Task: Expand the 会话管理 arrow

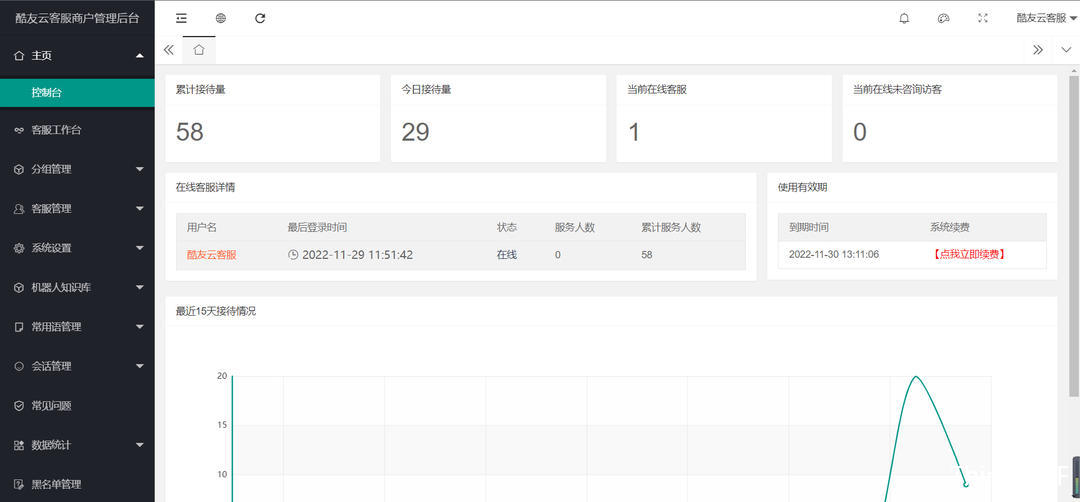Action: [x=140, y=366]
